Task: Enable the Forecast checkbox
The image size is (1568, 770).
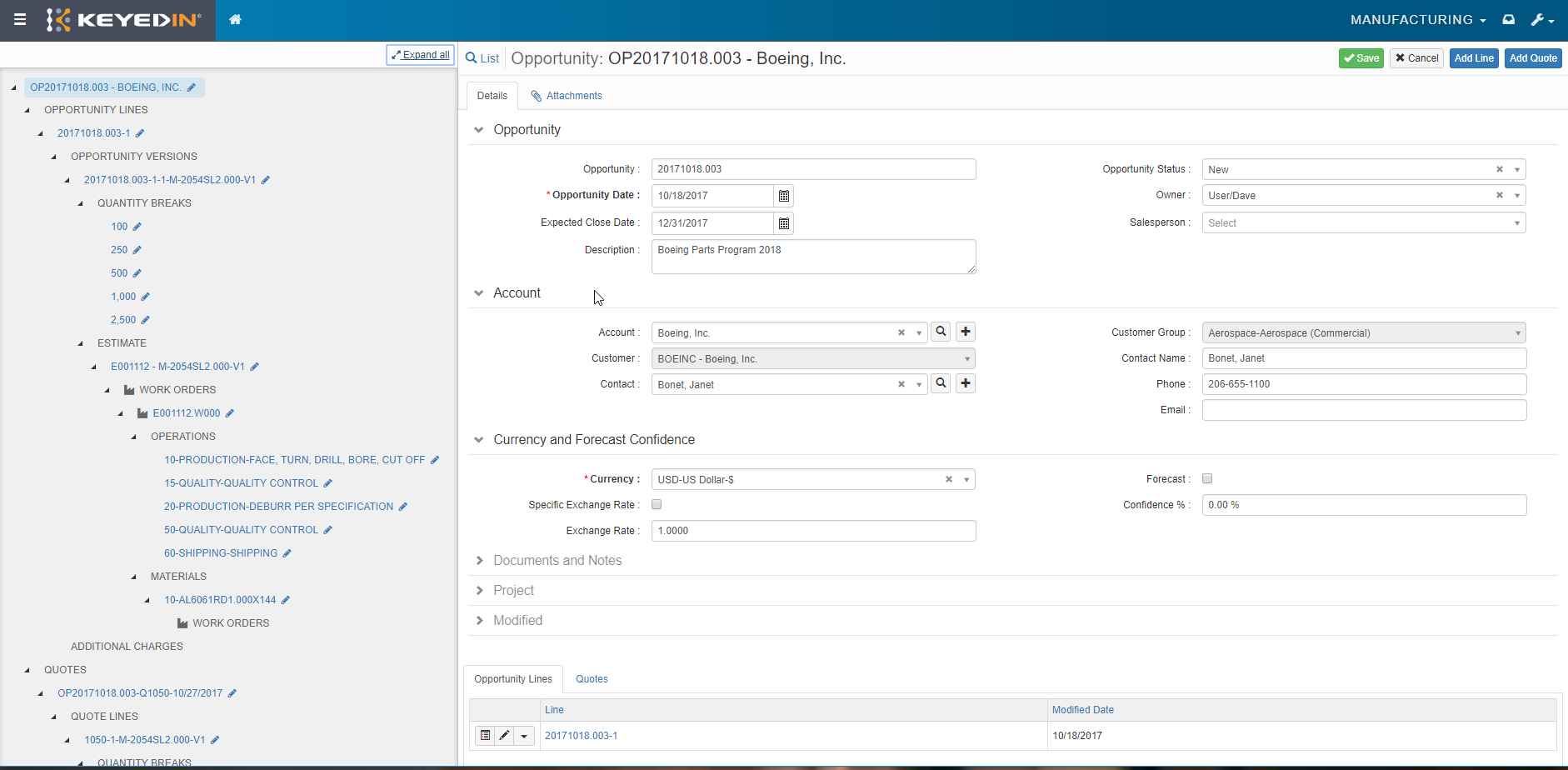Action: tap(1207, 478)
